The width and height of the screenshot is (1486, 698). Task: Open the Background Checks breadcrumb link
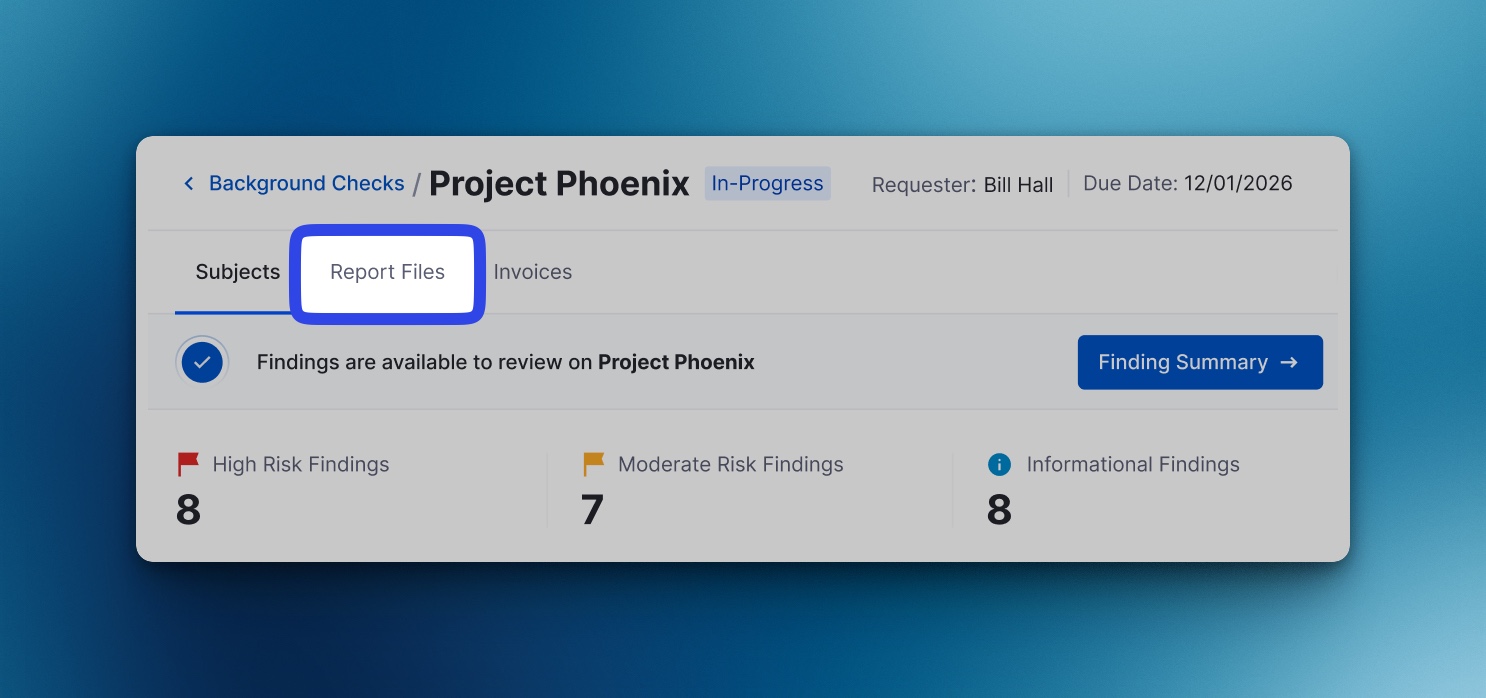click(306, 184)
